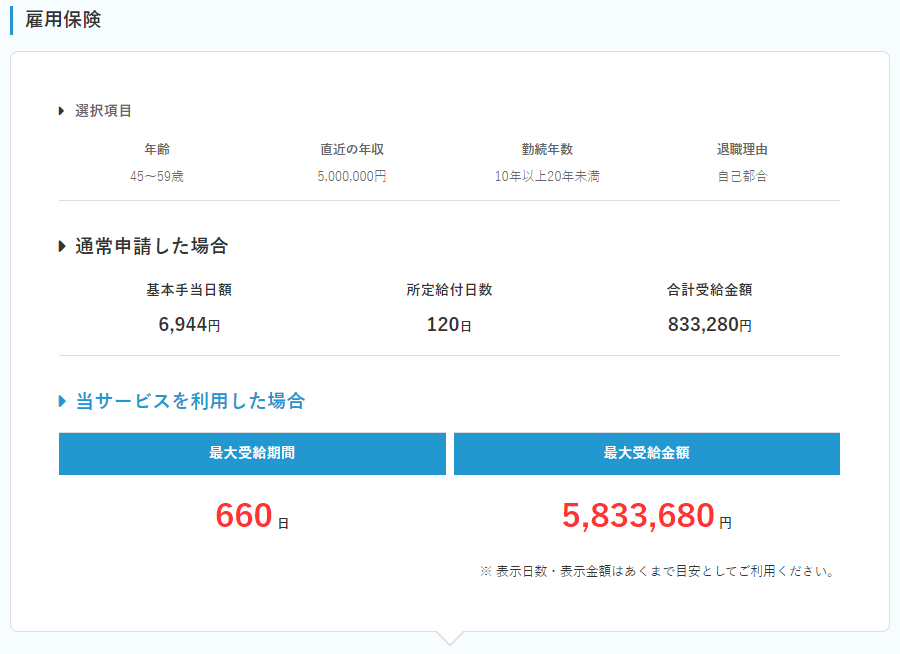
Task: Click the 最大受給期間 blue header
Action: [x=253, y=454]
